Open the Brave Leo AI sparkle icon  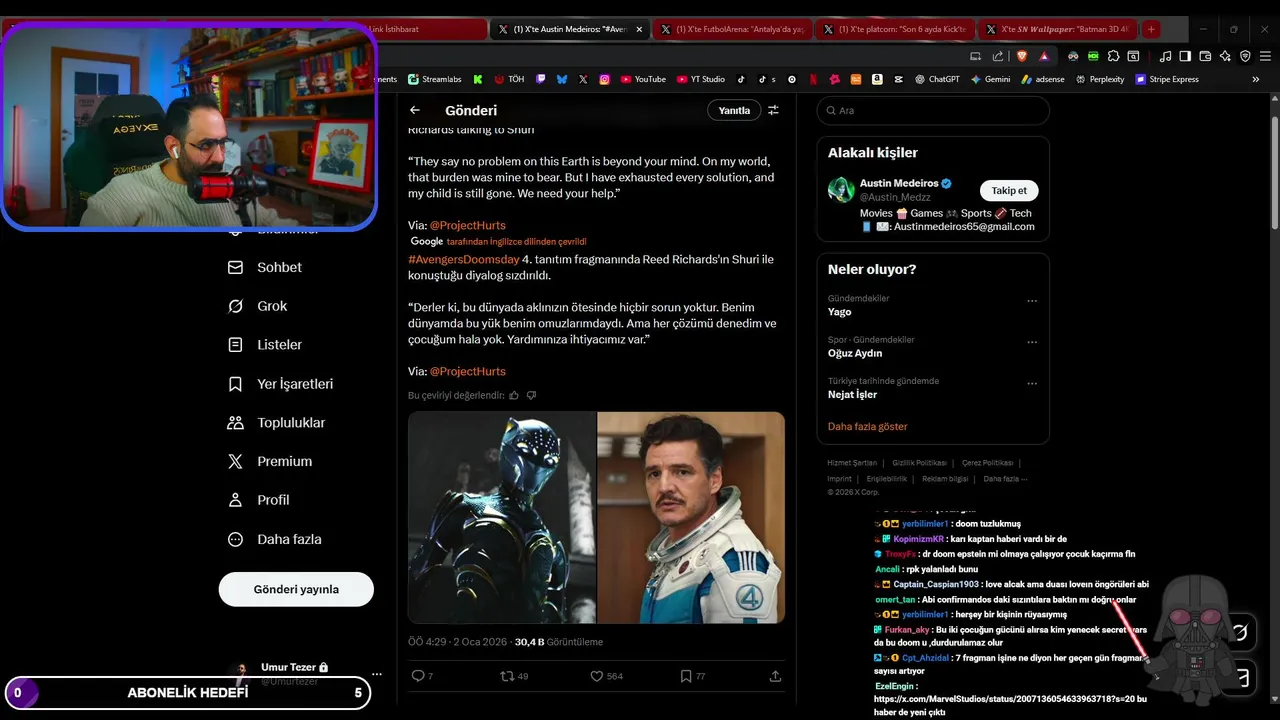(1225, 56)
